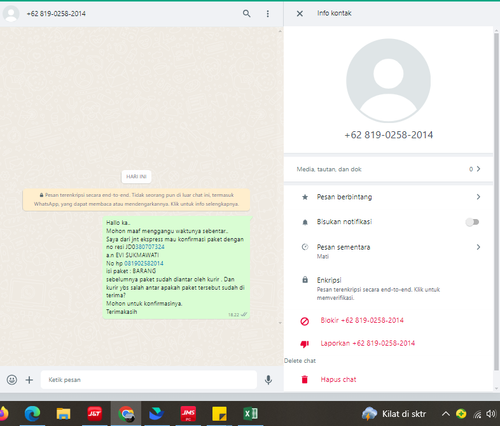Viewport: 500px width, 426px height.
Task: Click the Info kontak panel title
Action: point(334,13)
